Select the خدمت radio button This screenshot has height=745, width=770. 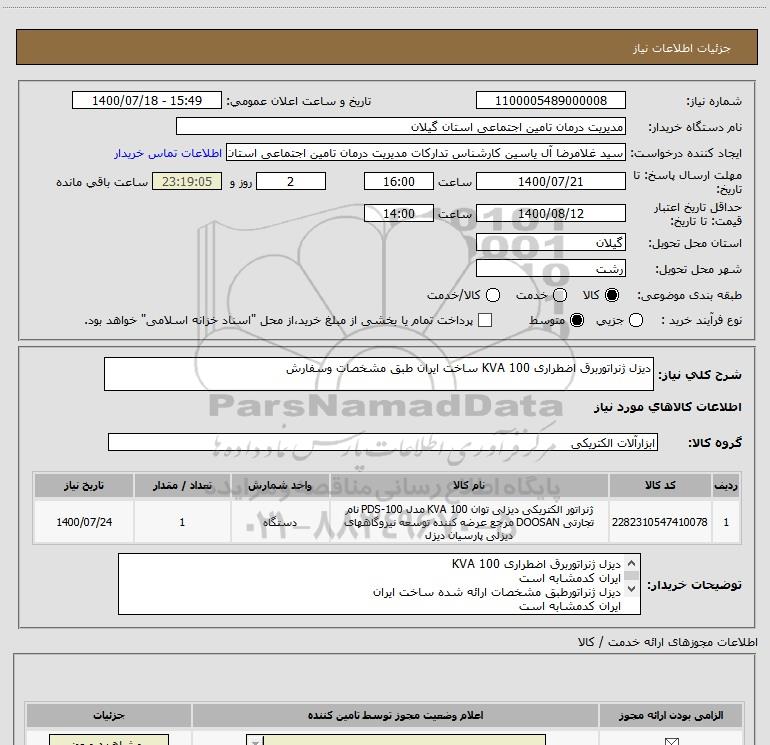pyautogui.click(x=560, y=295)
